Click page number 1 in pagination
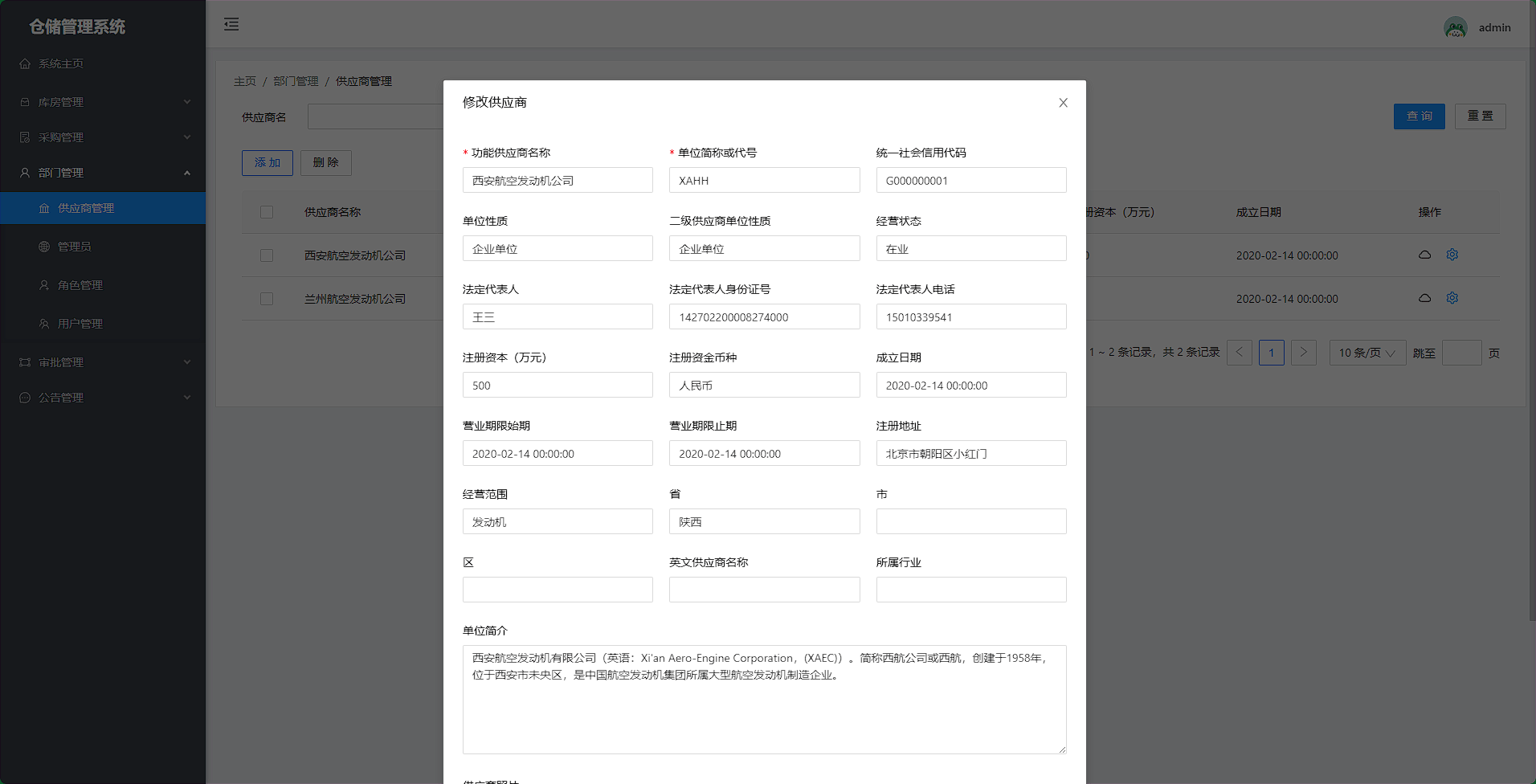Viewport: 1536px width, 784px height. point(1271,353)
